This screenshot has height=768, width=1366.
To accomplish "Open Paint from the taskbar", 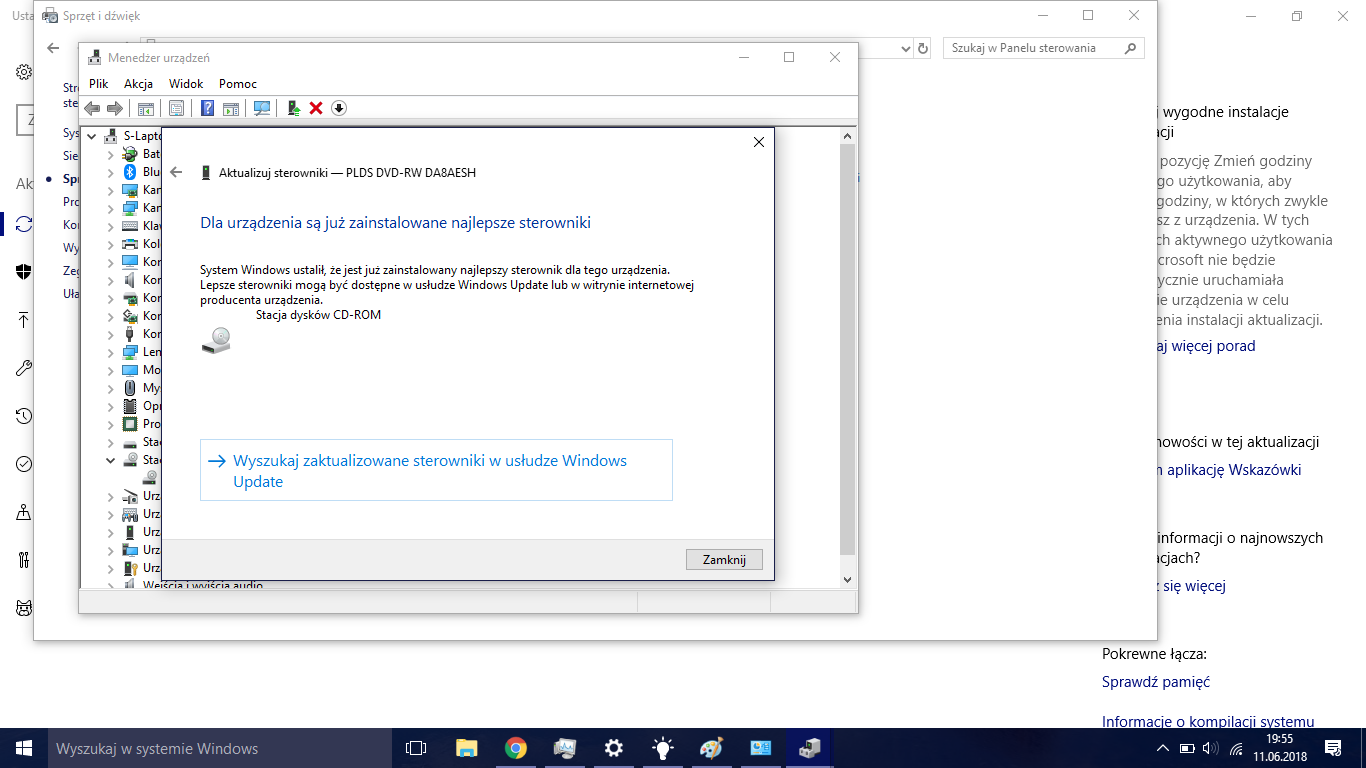I will pos(711,748).
